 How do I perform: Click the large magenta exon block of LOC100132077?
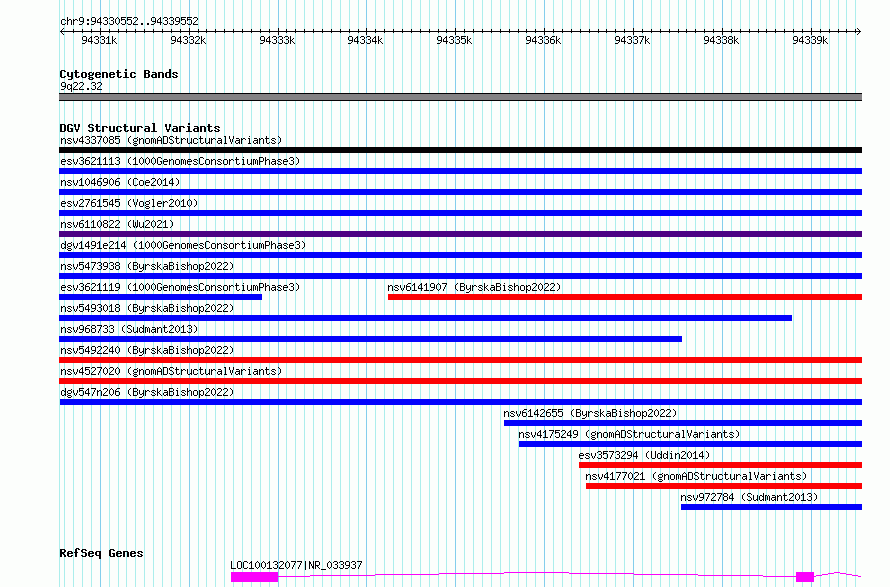click(254, 577)
